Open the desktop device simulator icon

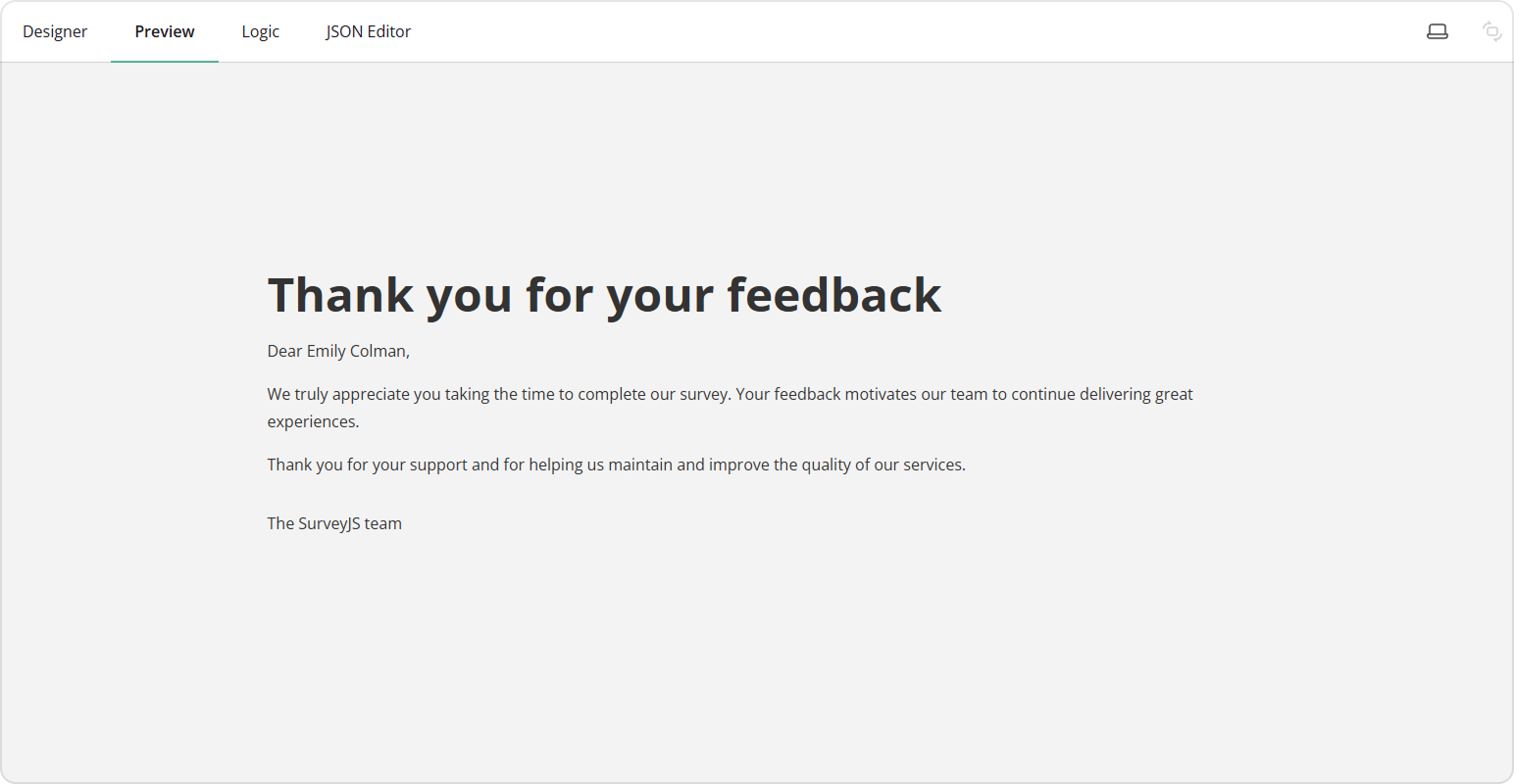pyautogui.click(x=1438, y=30)
